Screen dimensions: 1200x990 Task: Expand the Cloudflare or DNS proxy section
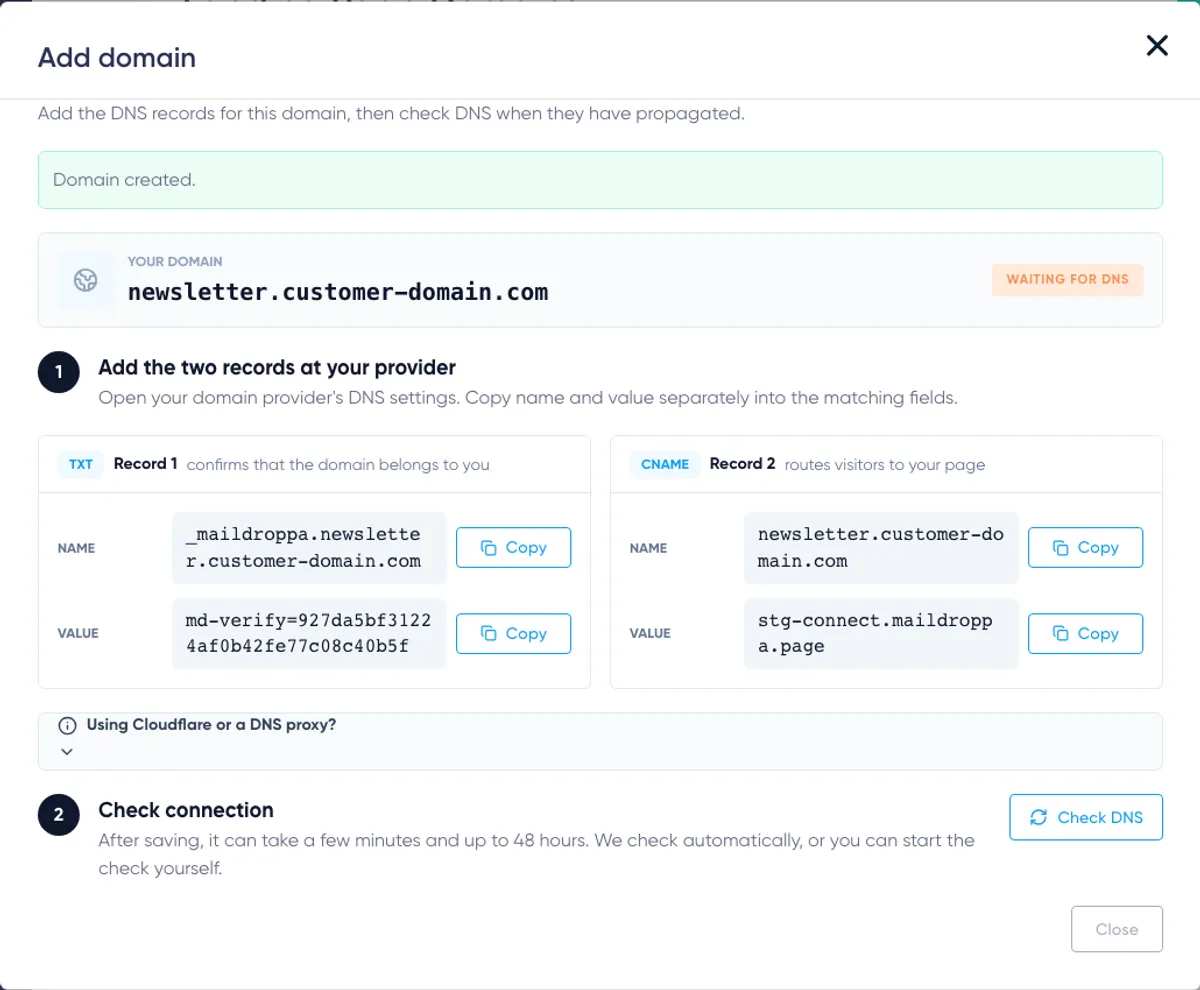click(x=600, y=740)
